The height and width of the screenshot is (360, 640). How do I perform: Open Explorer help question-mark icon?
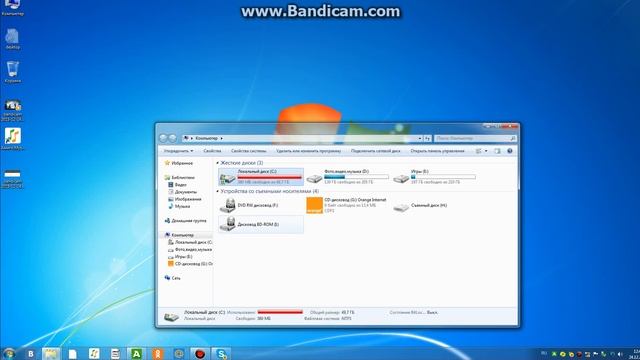(510, 151)
